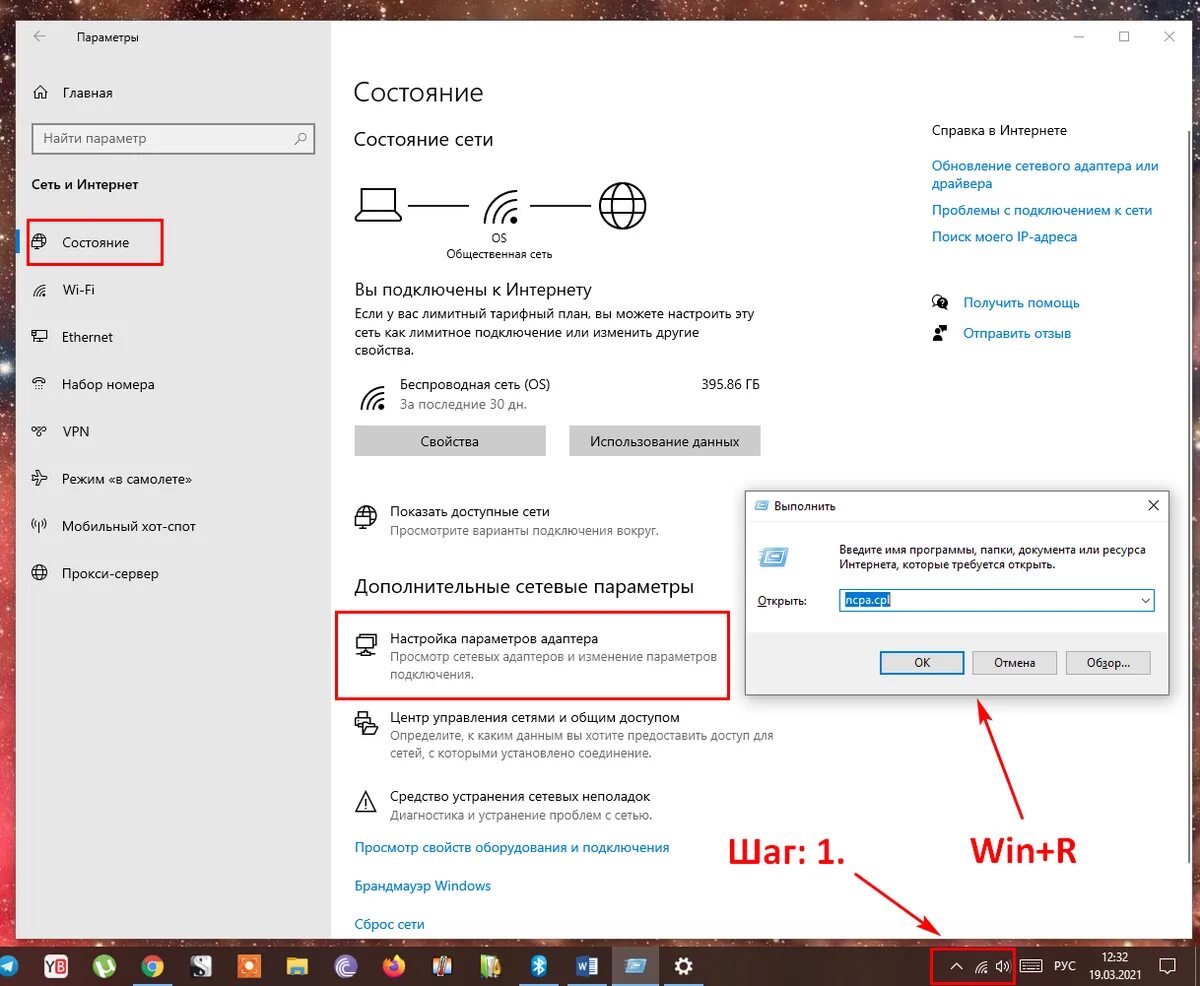Screen dimensions: 1200x986
Task: Open Обновление сетевого адаптера или драйвера help link
Action: [1045, 175]
